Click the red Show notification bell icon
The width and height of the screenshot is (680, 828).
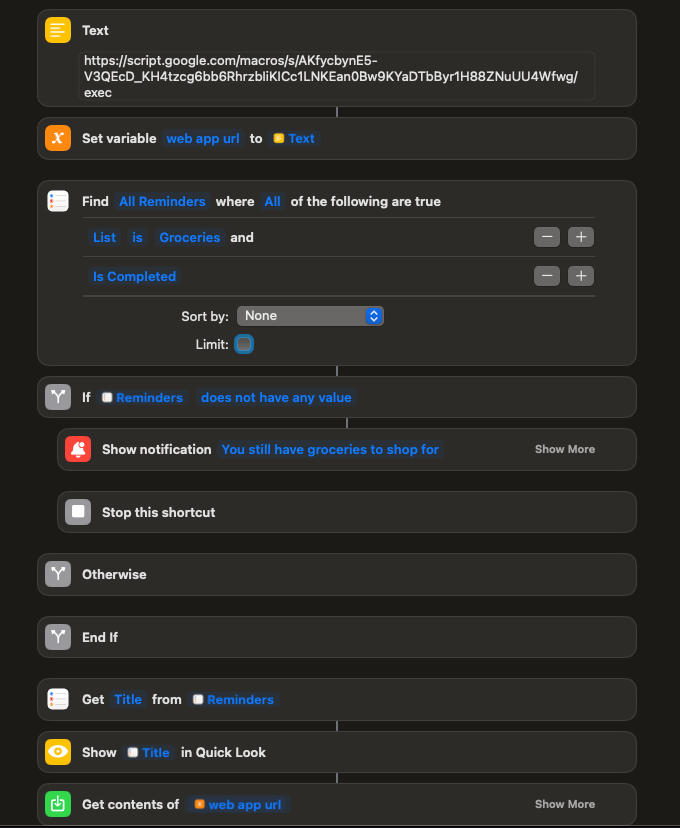point(78,450)
